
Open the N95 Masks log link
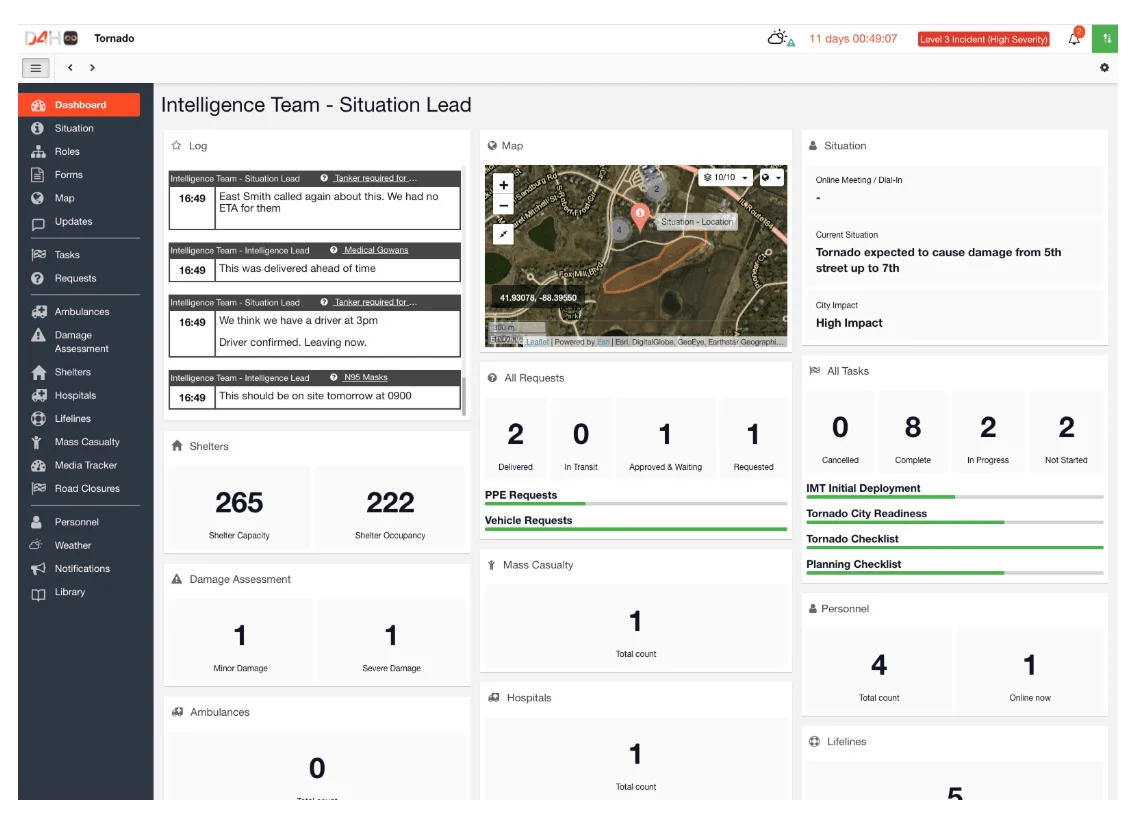366,377
